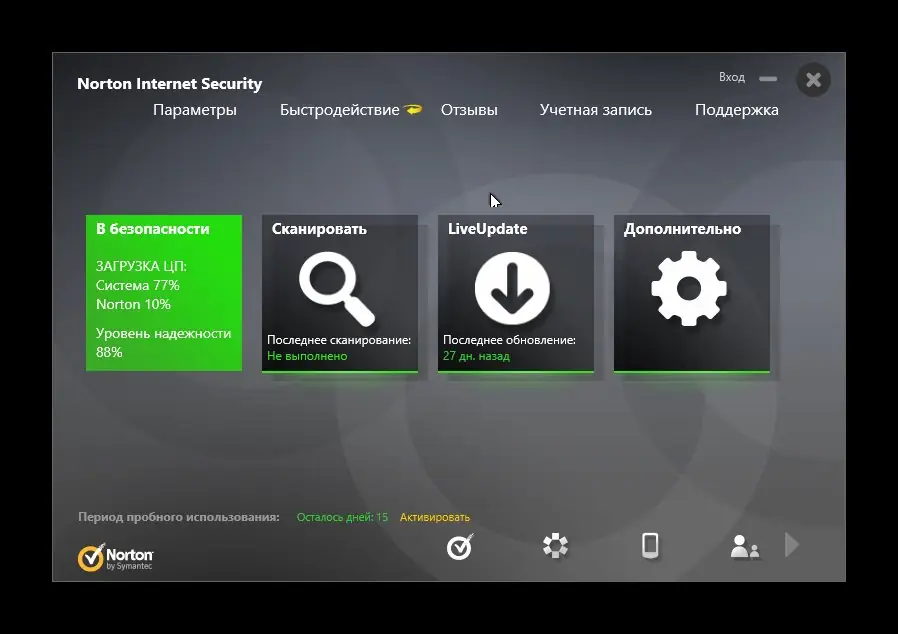The height and width of the screenshot is (634, 898).
Task: Click the yellow icon beside Быстродействие
Action: tap(413, 109)
